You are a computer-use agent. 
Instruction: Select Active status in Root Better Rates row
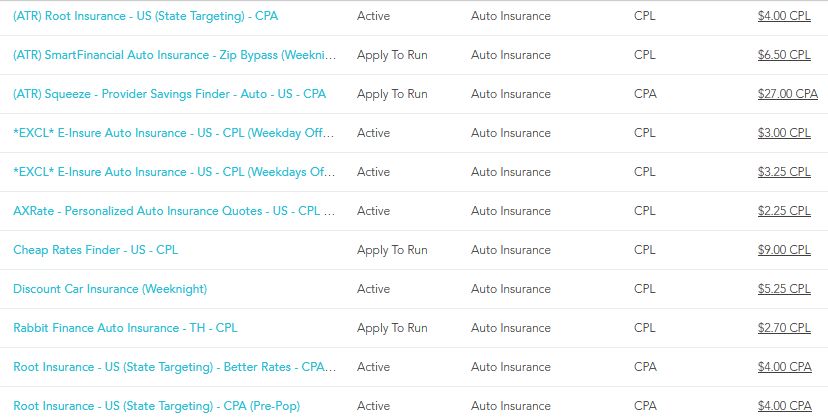(373, 367)
